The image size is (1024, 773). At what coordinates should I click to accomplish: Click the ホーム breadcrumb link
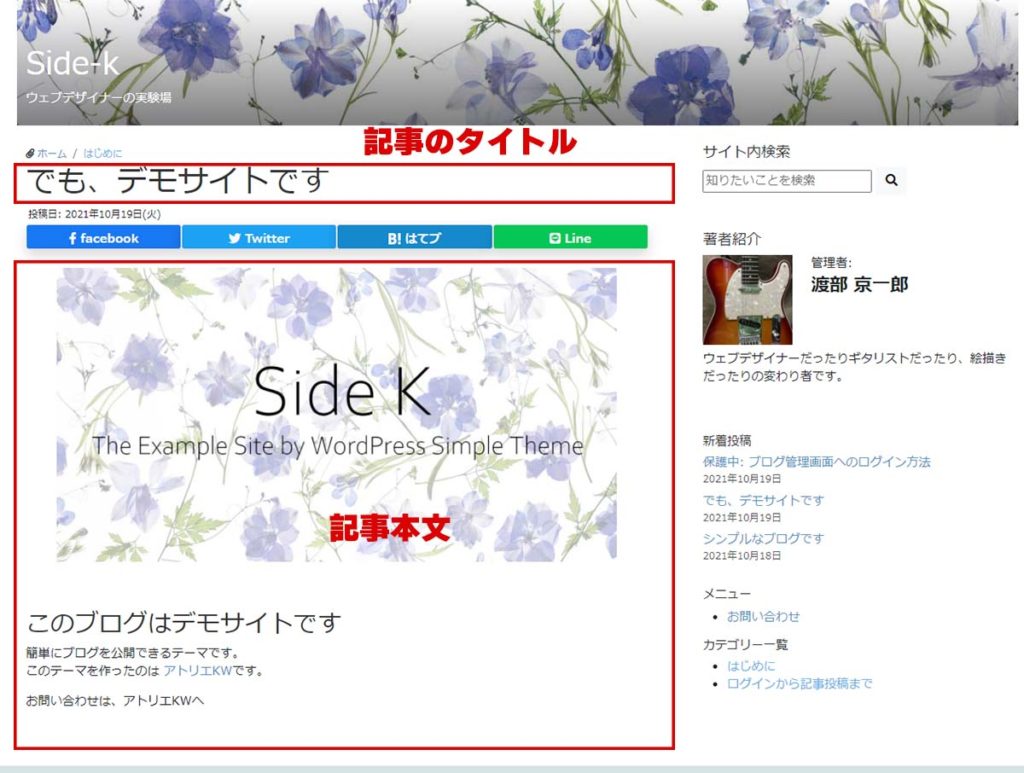coord(51,154)
